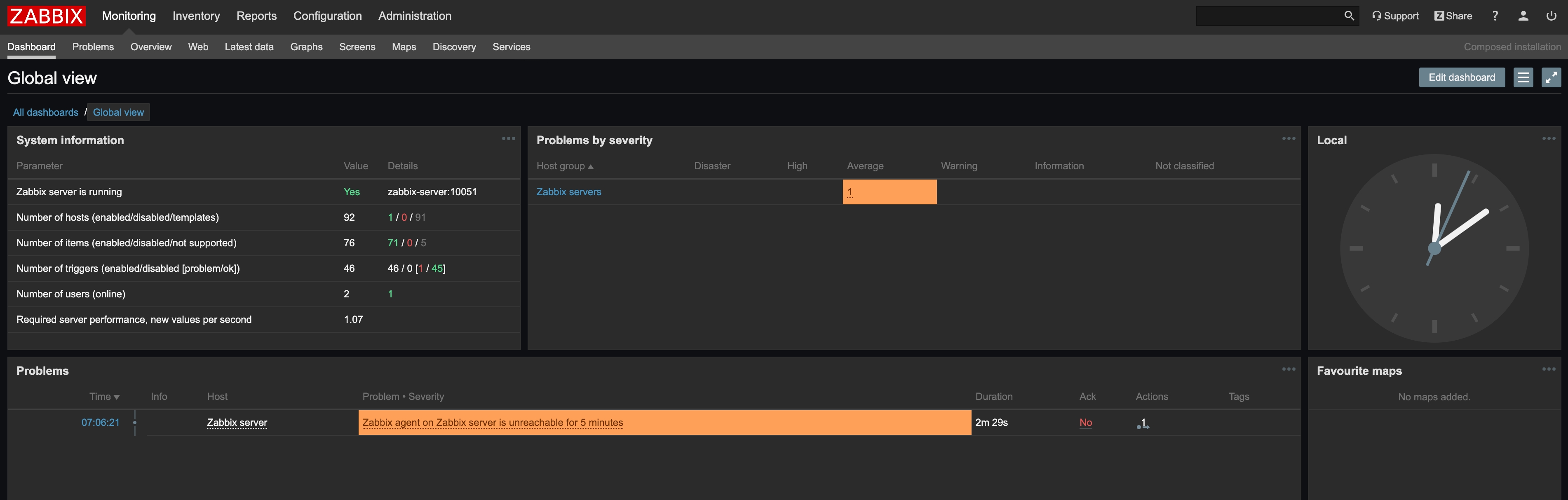This screenshot has width=1568, height=500.
Task: Open the user profile icon
Action: tap(1523, 16)
